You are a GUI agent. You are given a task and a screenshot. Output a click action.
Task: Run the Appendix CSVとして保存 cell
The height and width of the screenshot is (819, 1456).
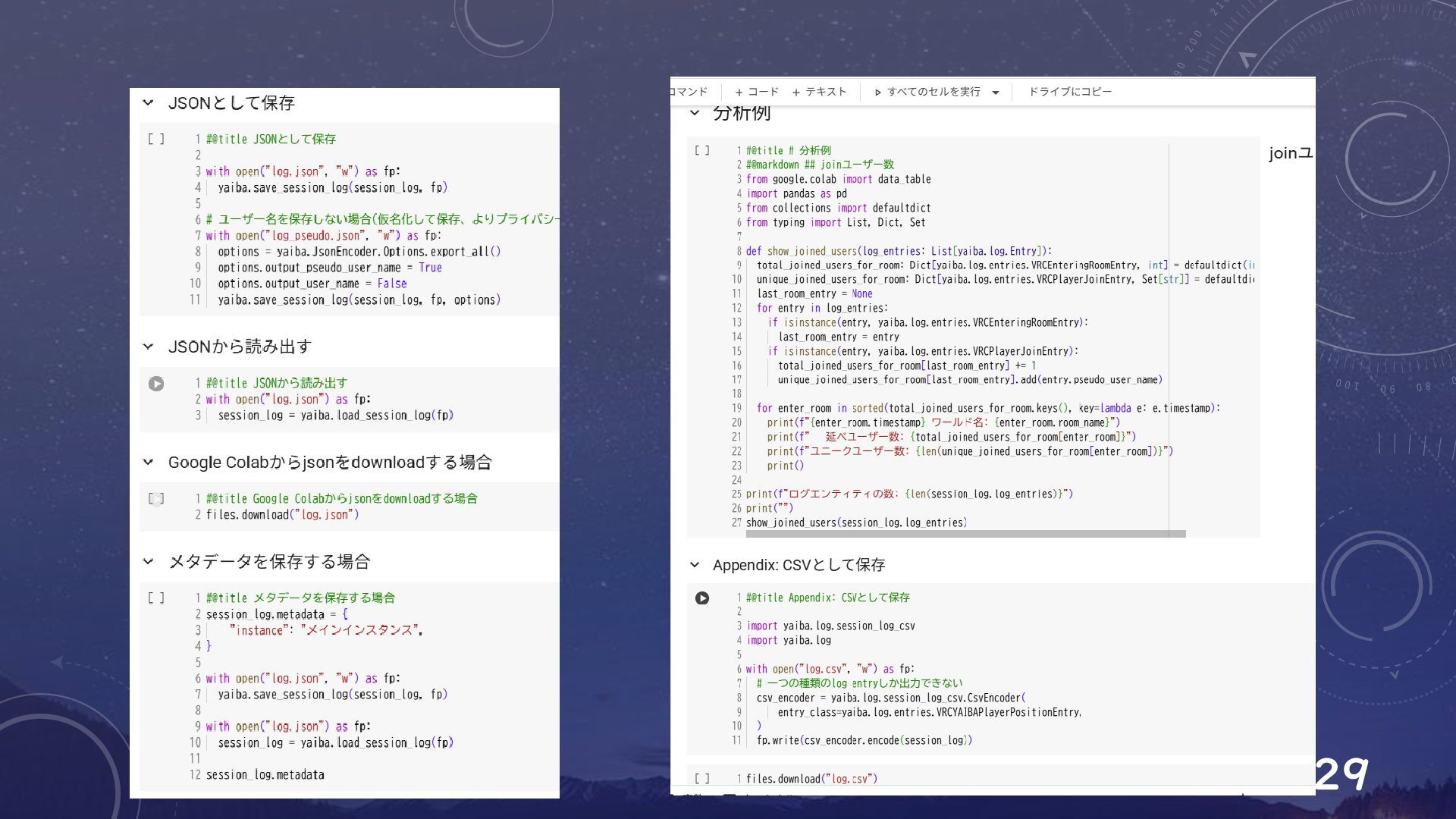(702, 598)
